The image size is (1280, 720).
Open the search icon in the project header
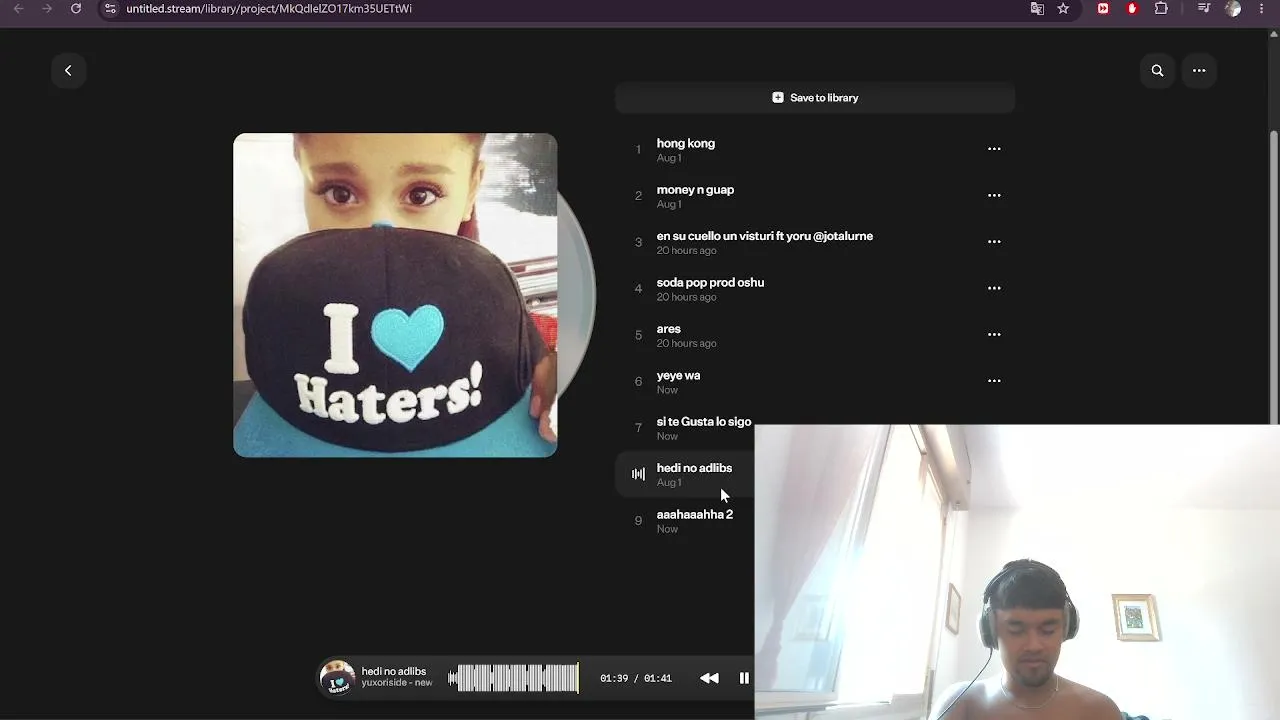pyautogui.click(x=1157, y=70)
